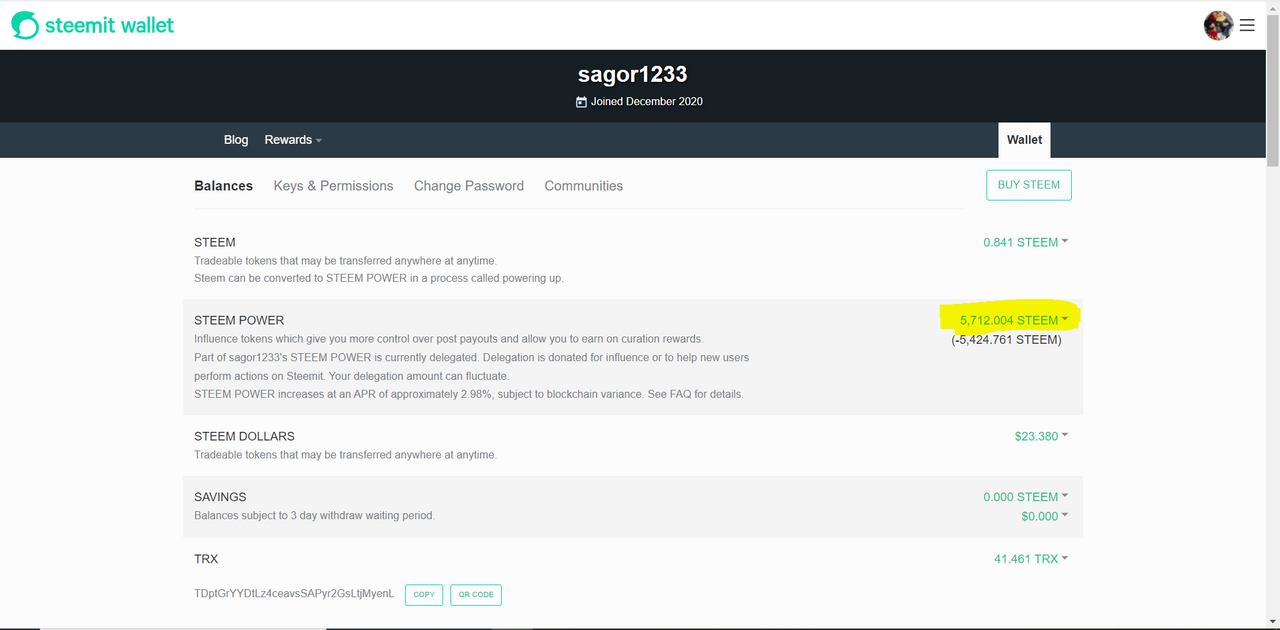The image size is (1280, 630).
Task: Click the username heading sagor1233
Action: [x=633, y=74]
